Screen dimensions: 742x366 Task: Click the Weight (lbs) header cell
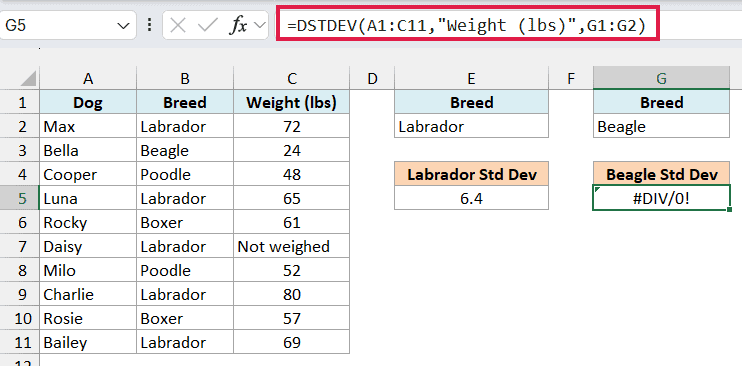pyautogui.click(x=292, y=102)
